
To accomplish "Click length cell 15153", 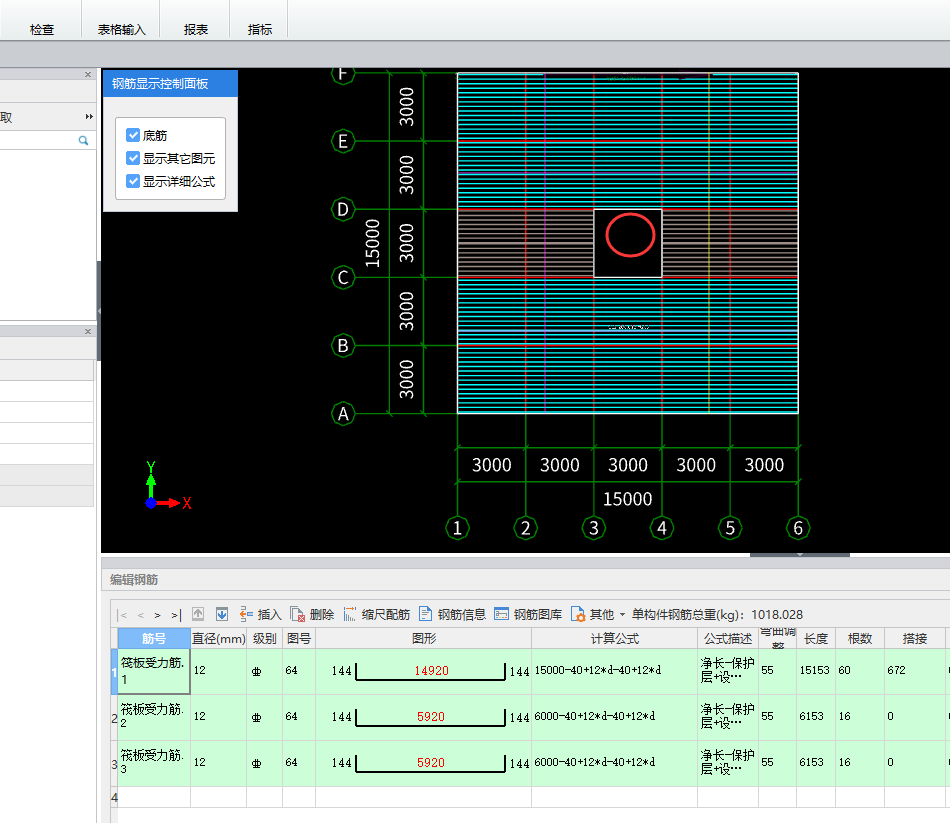I will point(814,670).
